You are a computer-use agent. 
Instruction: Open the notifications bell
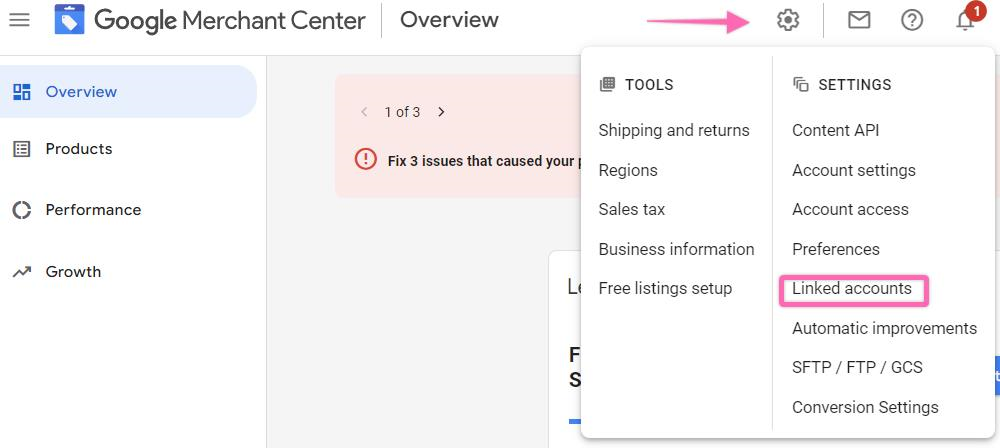coord(965,21)
